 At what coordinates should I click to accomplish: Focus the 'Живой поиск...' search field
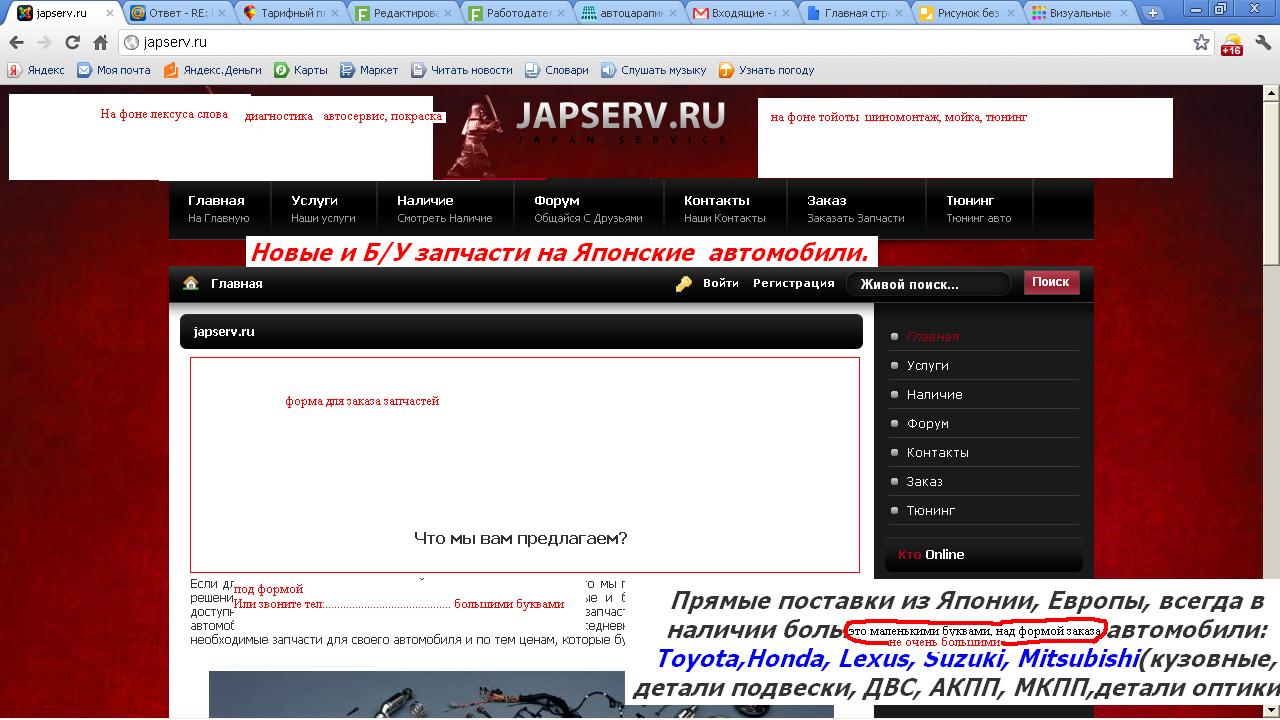click(x=930, y=284)
